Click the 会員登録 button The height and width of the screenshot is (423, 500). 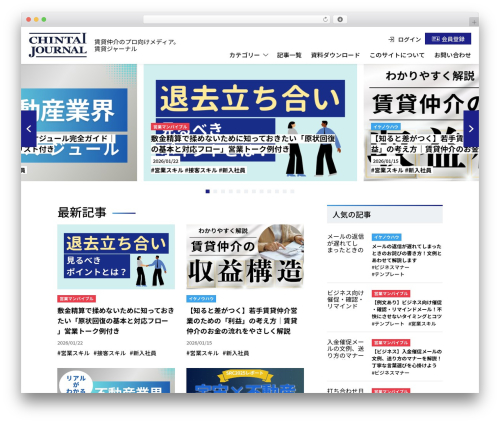point(448,39)
